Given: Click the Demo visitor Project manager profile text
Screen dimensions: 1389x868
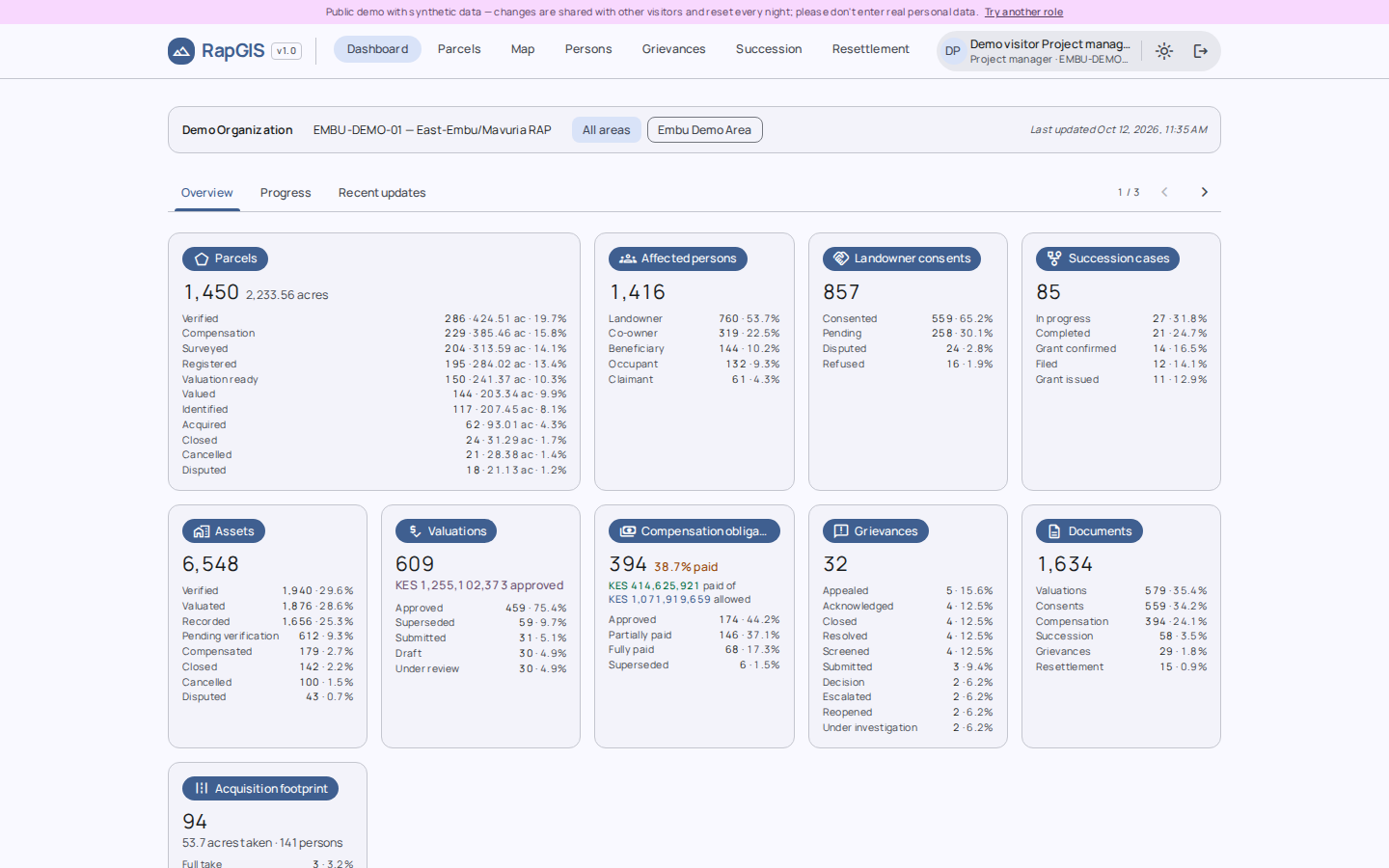Looking at the screenshot, I should [1049, 51].
